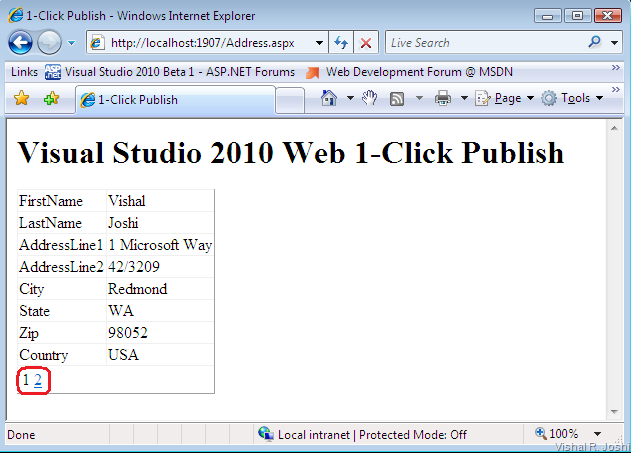Expand the Home button dropdown arrow

(x=350, y=98)
